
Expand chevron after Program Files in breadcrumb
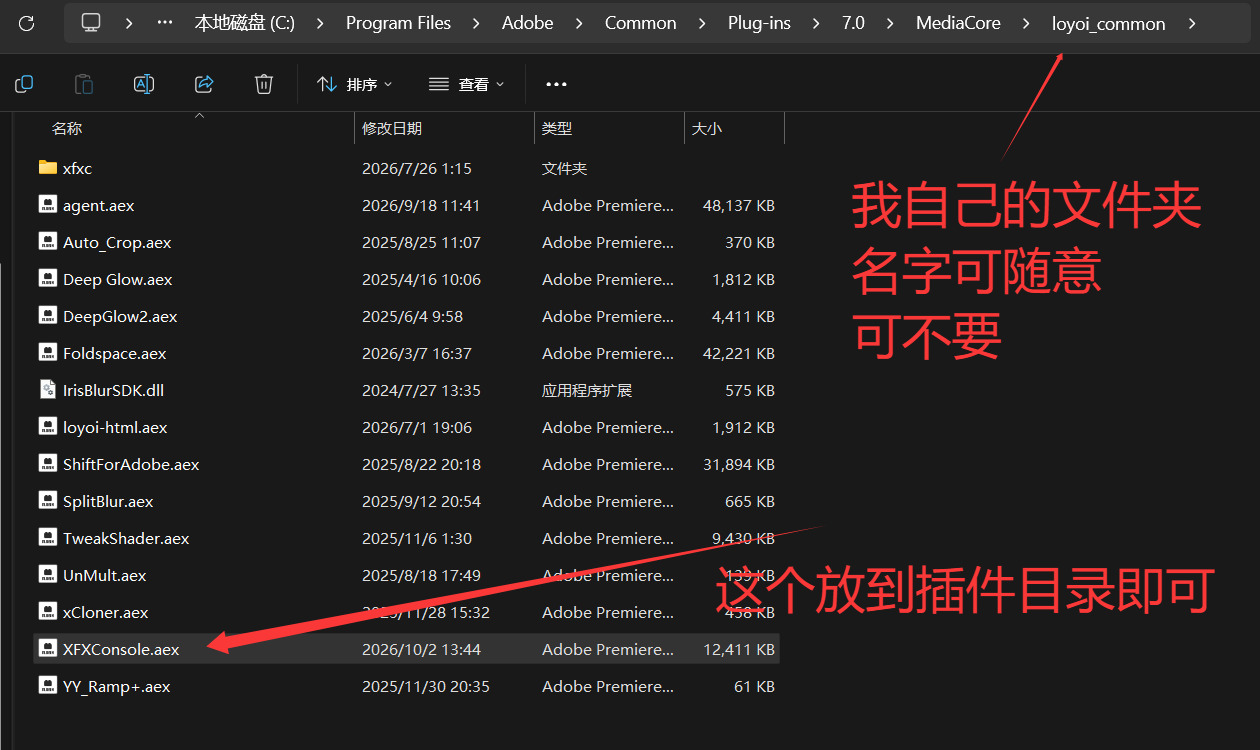[477, 23]
